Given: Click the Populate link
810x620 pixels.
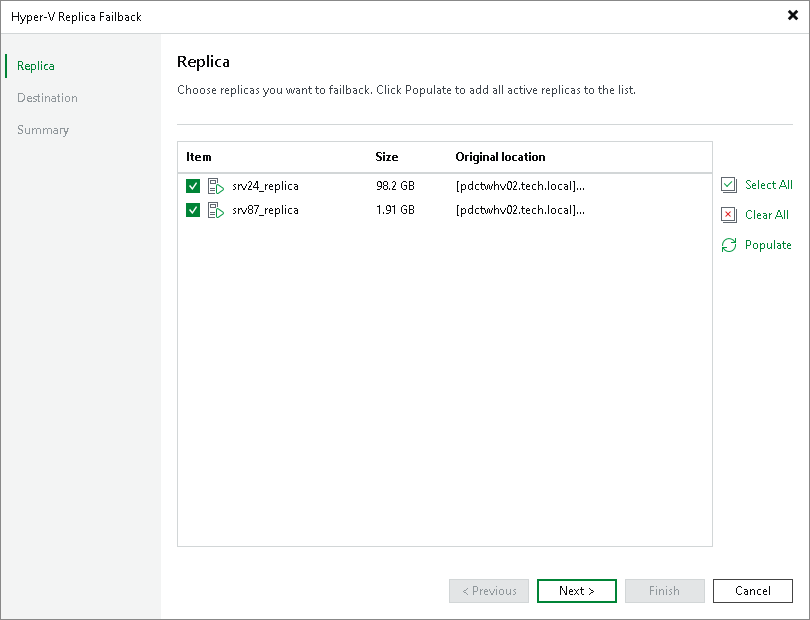Looking at the screenshot, I should (x=768, y=245).
